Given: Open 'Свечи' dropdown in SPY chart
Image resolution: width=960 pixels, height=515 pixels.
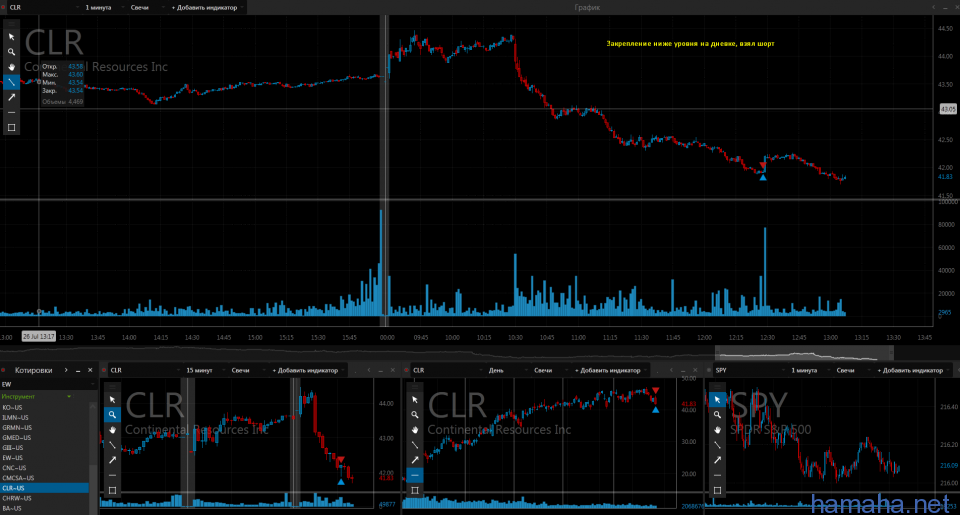Looking at the screenshot, I should click(x=851, y=370).
